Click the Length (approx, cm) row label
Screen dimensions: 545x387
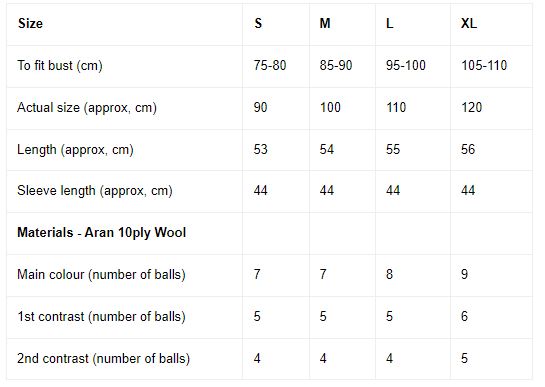pos(75,150)
